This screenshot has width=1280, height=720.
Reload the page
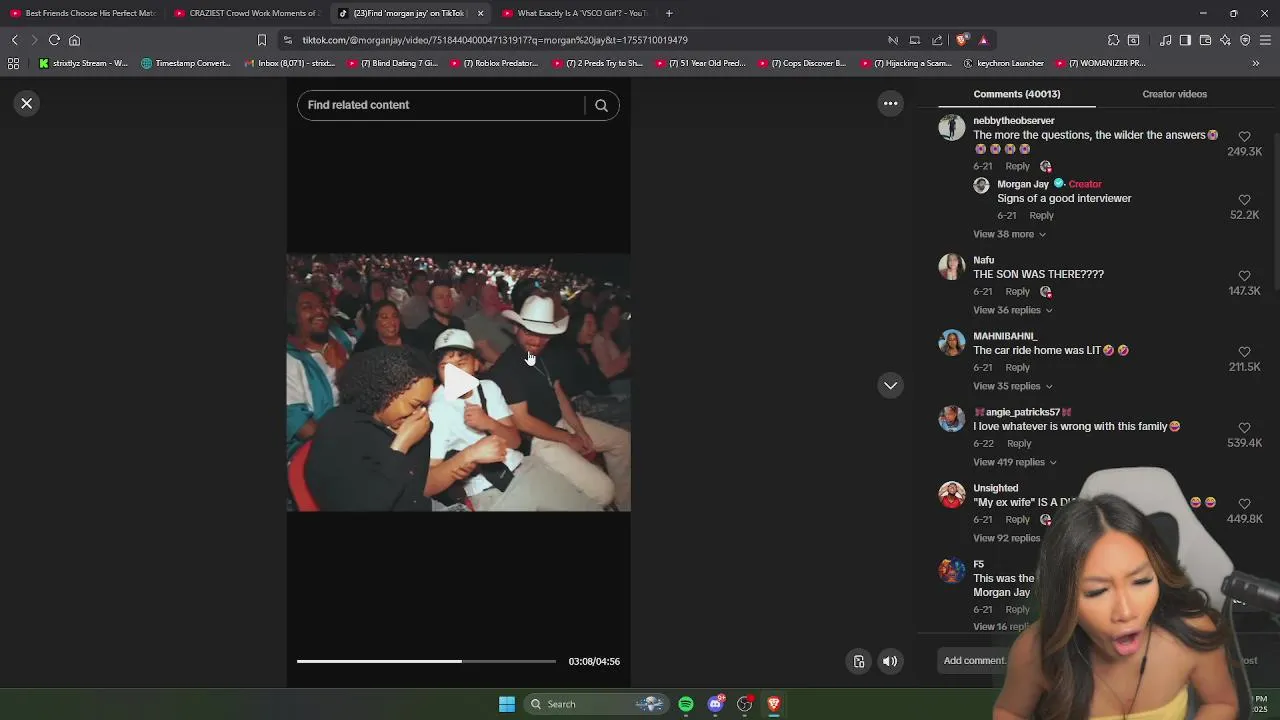click(x=54, y=40)
